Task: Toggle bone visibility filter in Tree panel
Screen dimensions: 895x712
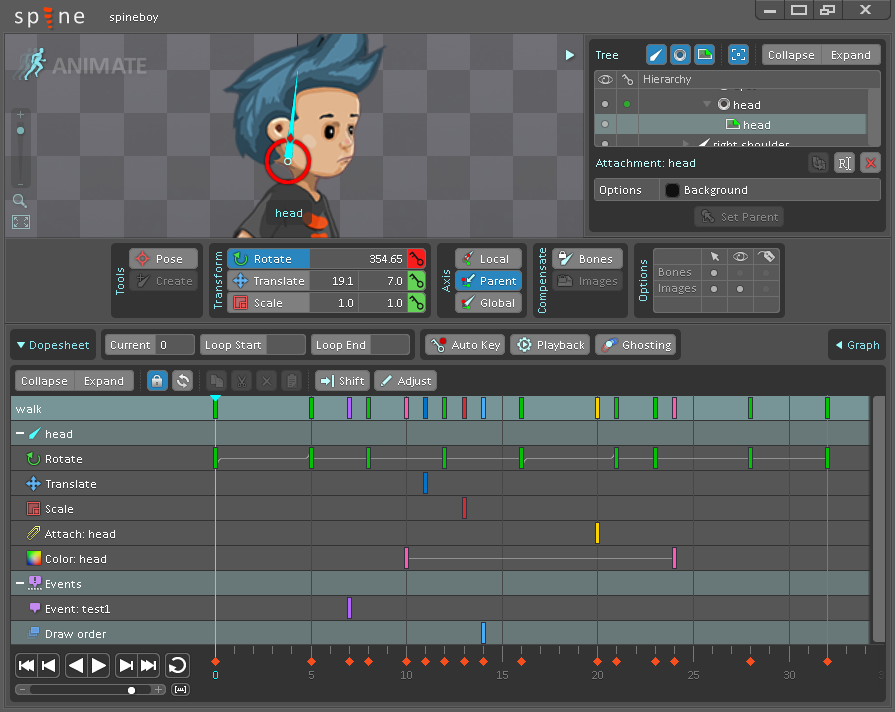Action: [656, 55]
